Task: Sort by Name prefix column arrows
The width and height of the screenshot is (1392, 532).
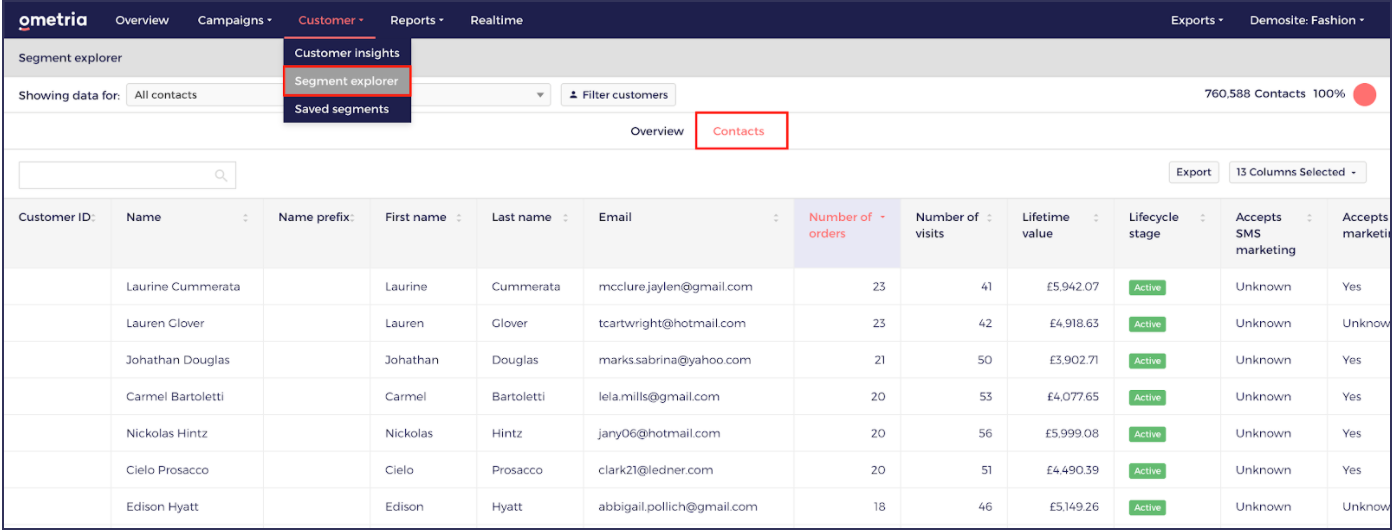Action: click(353, 217)
